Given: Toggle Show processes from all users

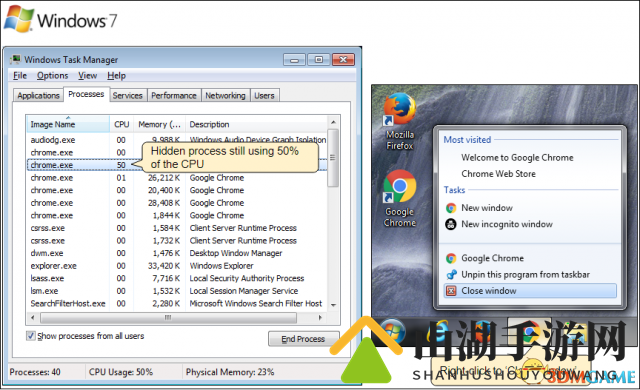Looking at the screenshot, I should (x=31, y=336).
